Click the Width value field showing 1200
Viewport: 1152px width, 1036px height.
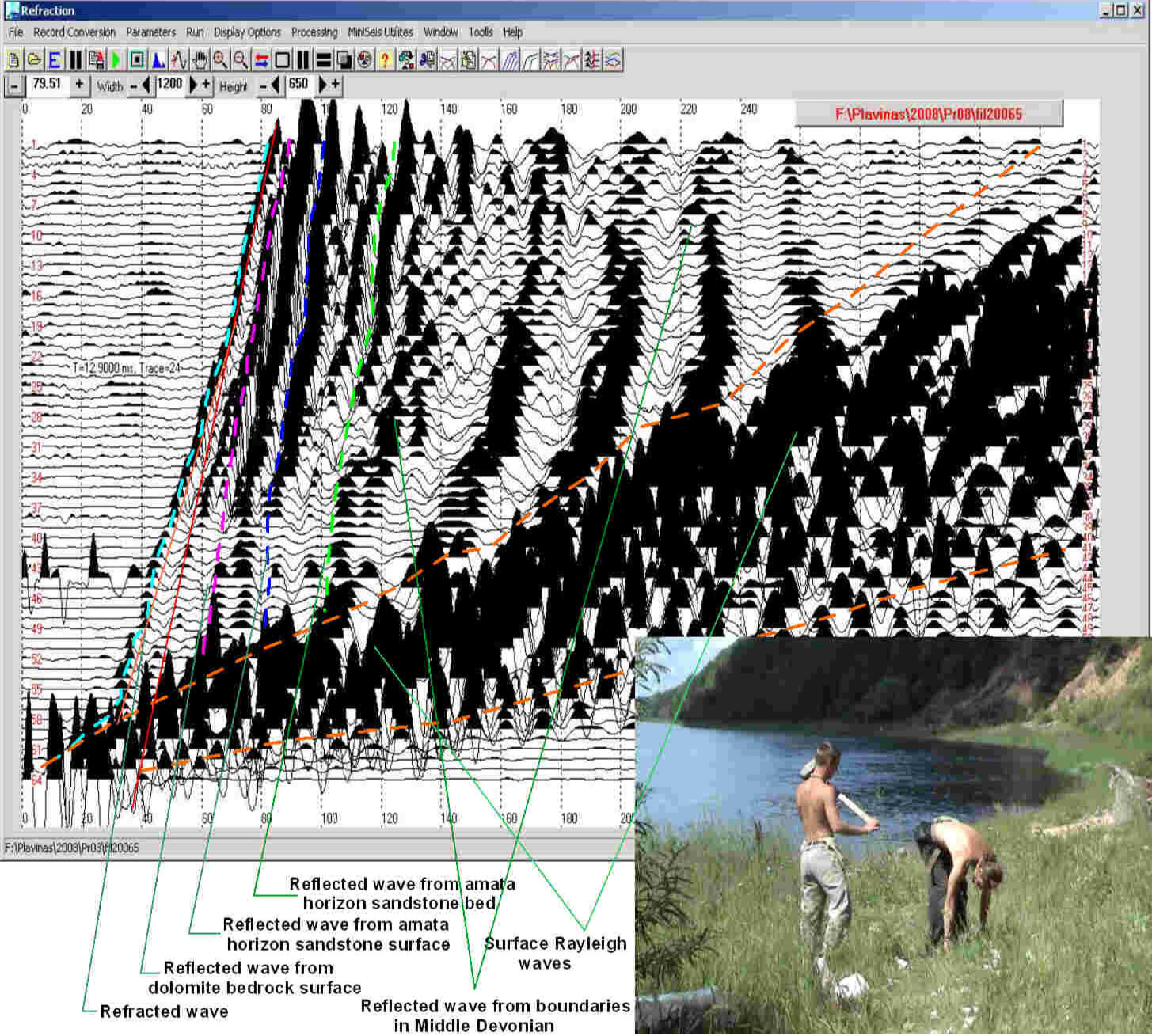(x=169, y=85)
